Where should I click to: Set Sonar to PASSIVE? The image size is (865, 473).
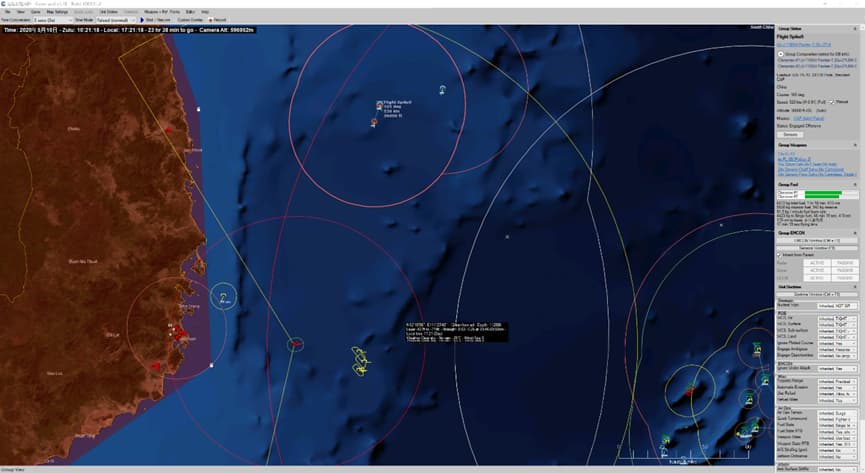pos(845,270)
